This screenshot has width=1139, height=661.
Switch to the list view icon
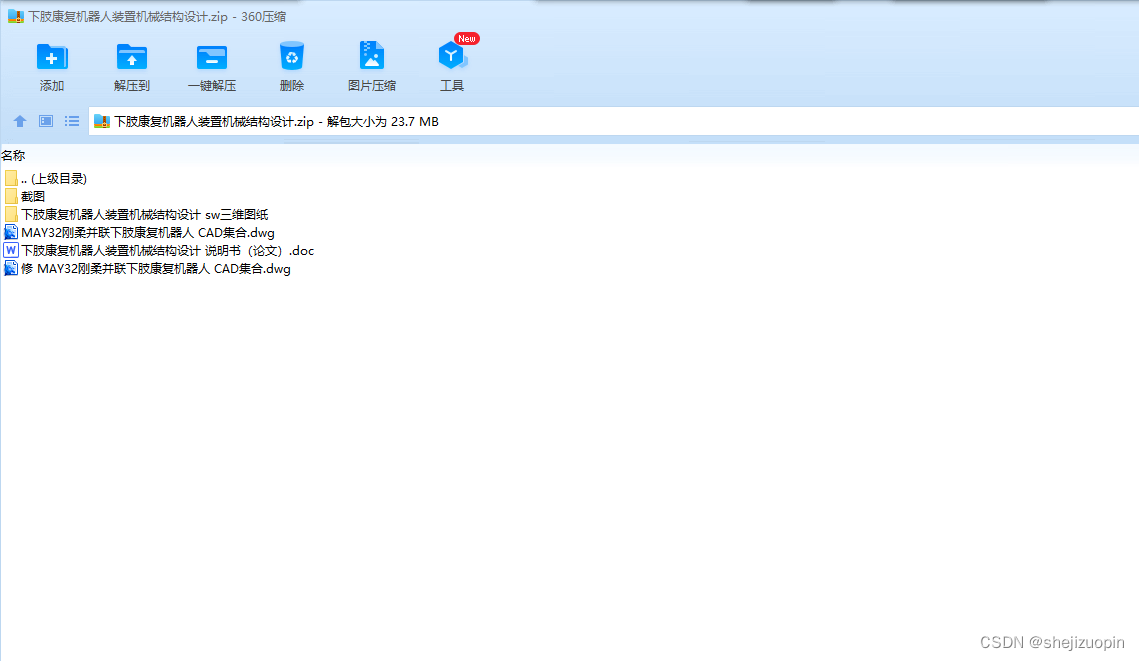click(72, 121)
